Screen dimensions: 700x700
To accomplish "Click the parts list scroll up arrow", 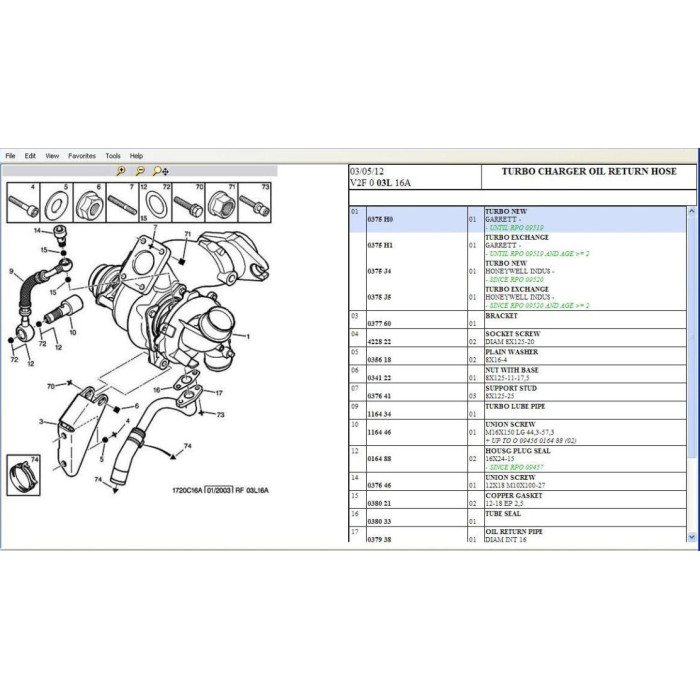I will coord(692,211).
